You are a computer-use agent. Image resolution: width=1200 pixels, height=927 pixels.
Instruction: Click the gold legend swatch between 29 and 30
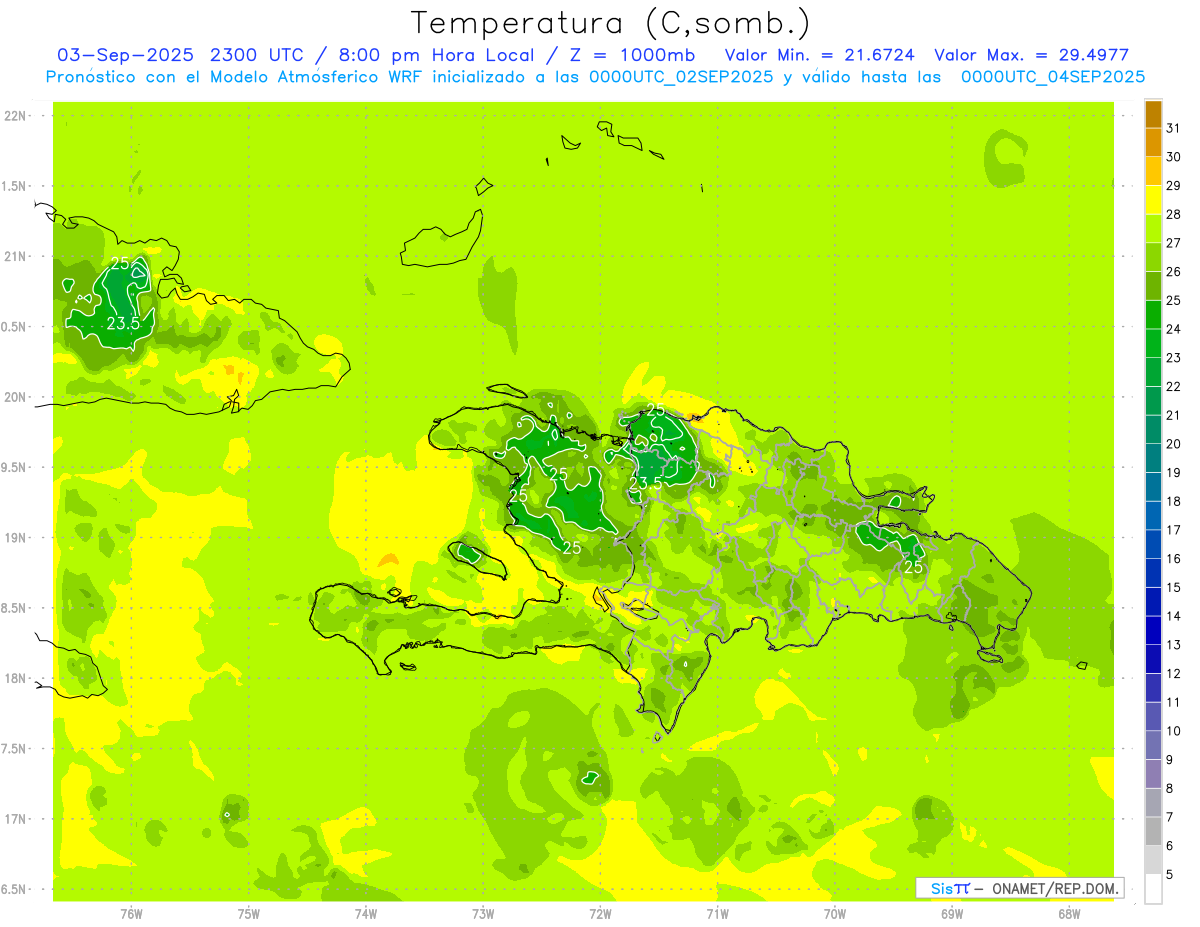click(1153, 172)
